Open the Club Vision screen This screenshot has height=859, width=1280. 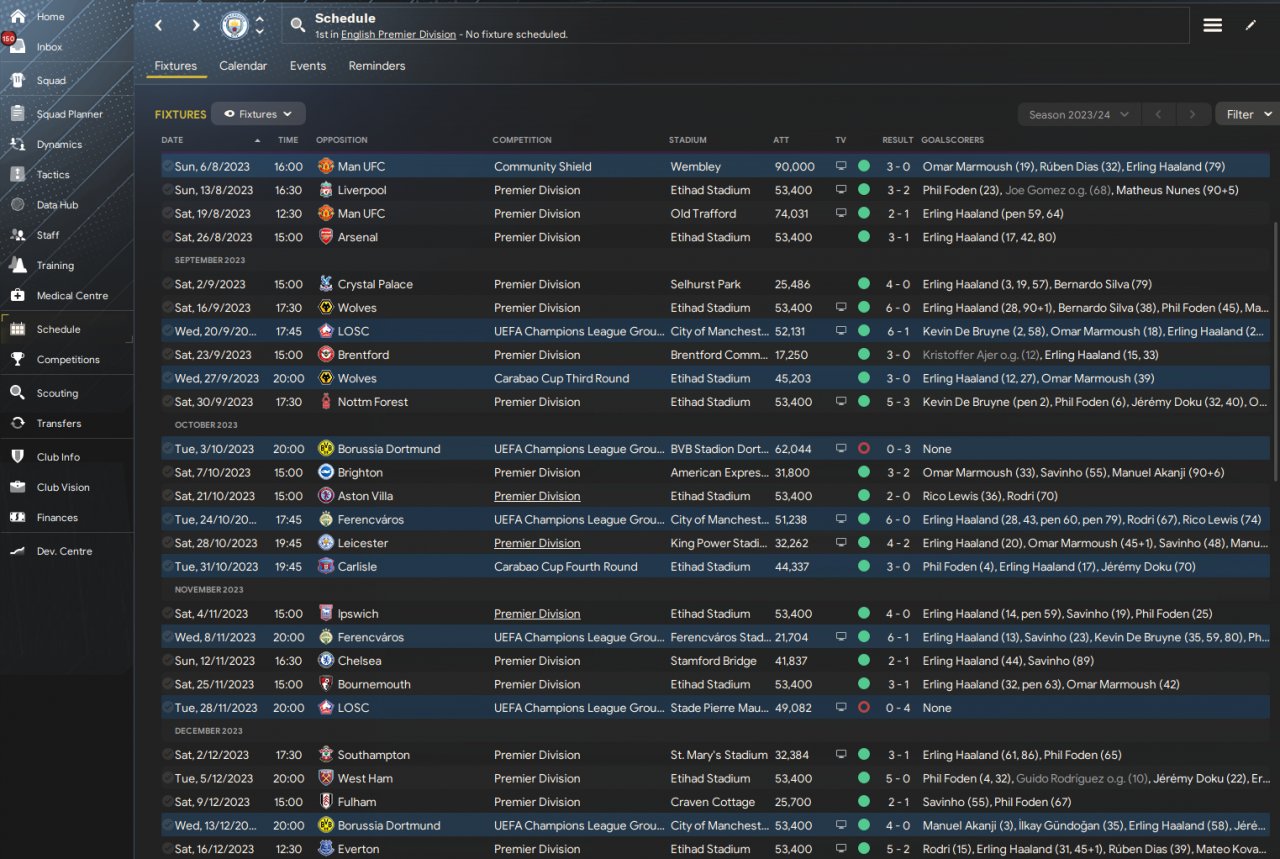click(x=63, y=488)
